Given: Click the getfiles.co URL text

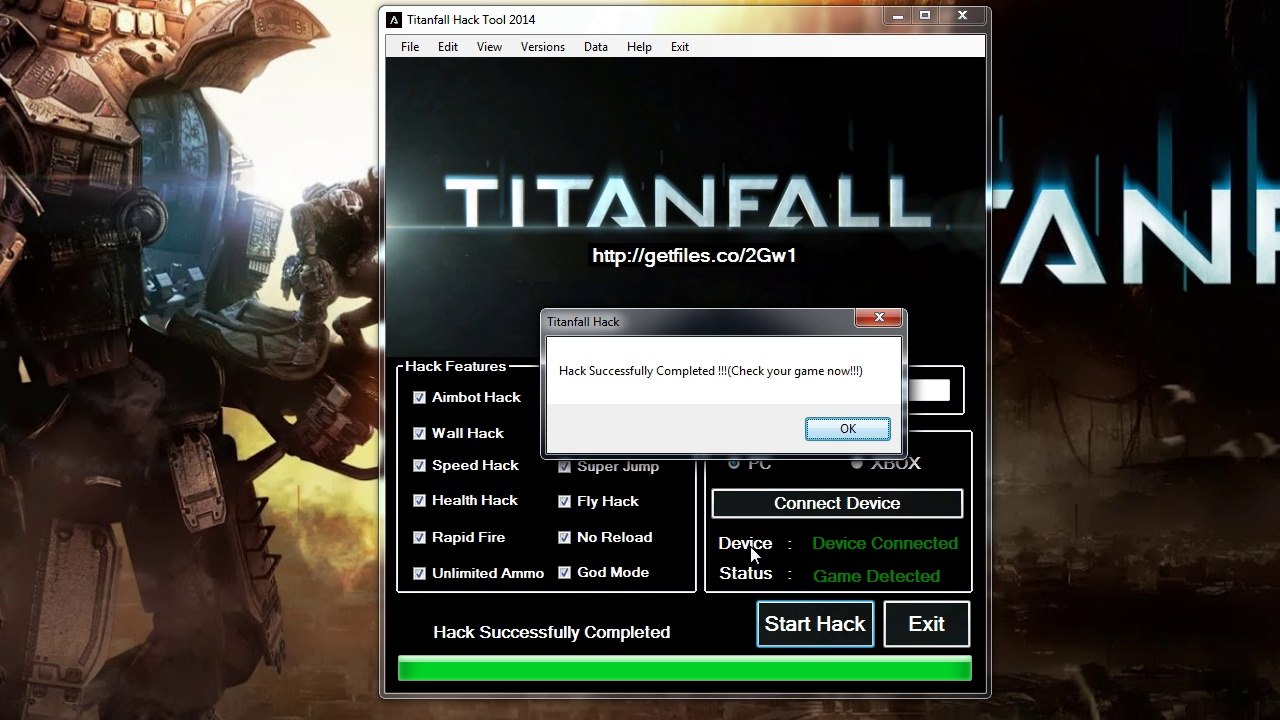Looking at the screenshot, I should (694, 255).
